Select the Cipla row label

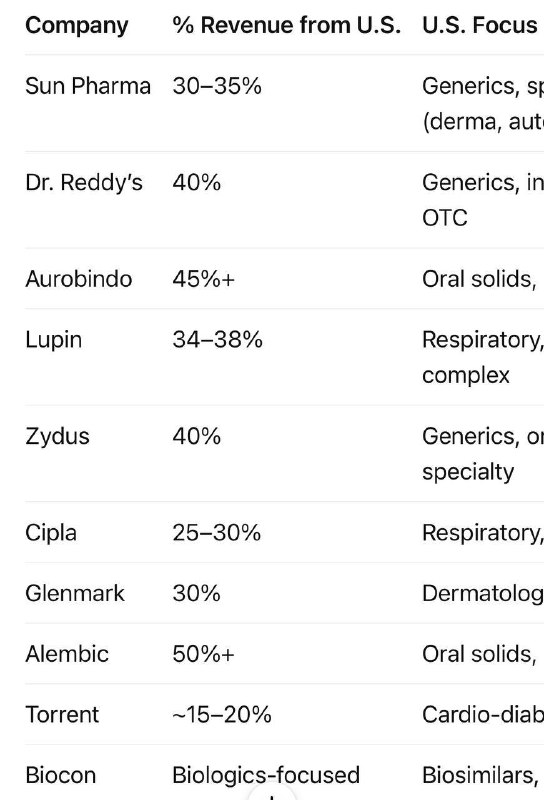(x=51, y=533)
